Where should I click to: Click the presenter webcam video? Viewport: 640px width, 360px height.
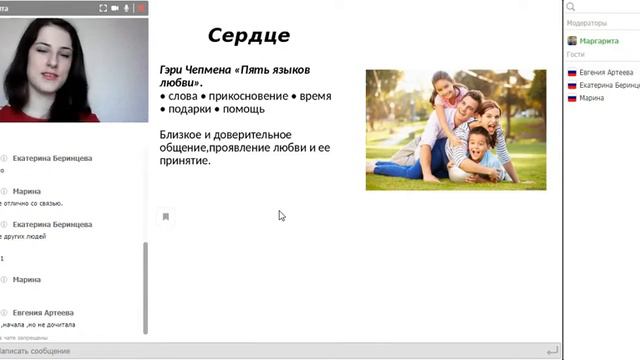(x=74, y=69)
